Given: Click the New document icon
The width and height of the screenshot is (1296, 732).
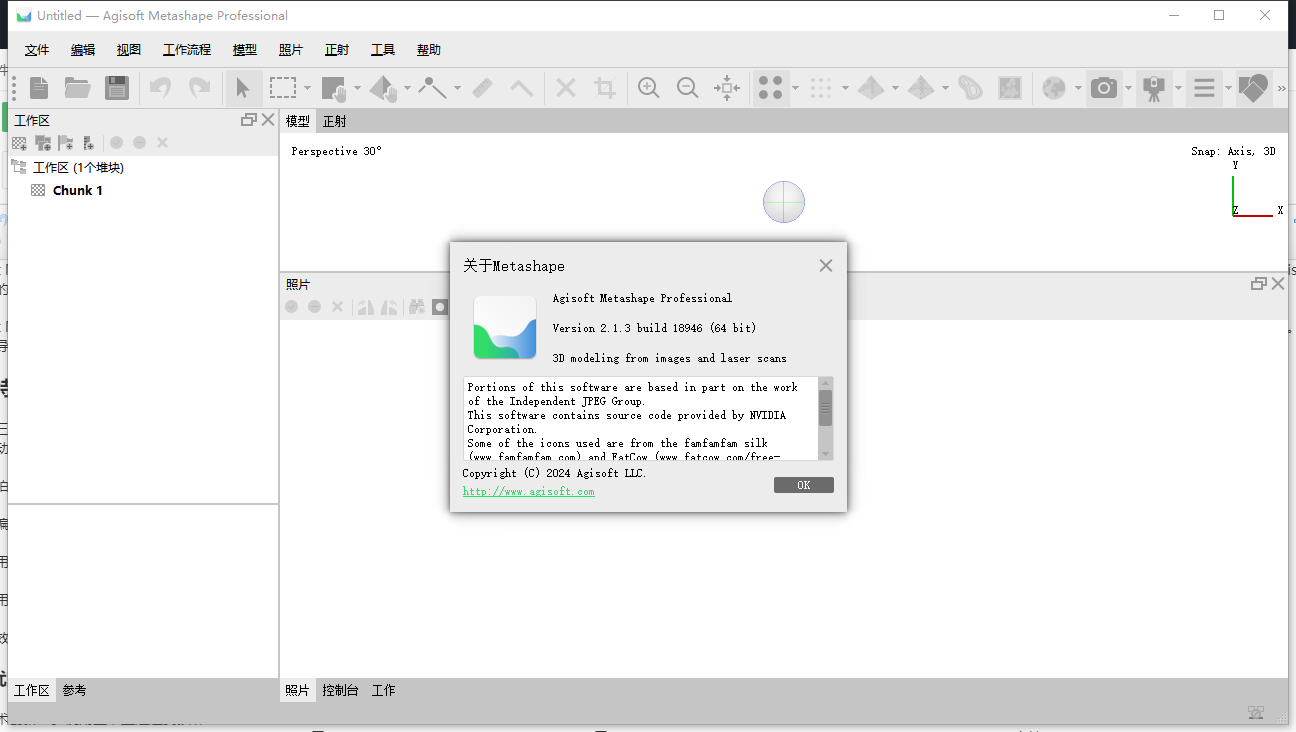Looking at the screenshot, I should [39, 88].
